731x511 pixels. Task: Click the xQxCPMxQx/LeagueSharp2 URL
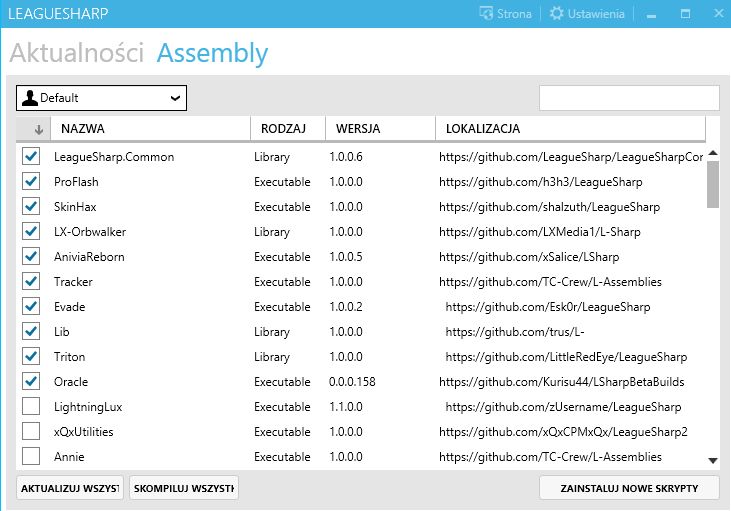point(563,432)
